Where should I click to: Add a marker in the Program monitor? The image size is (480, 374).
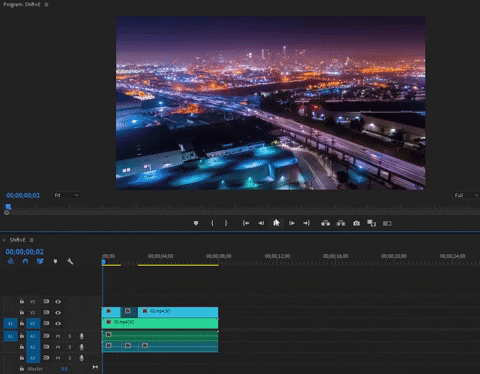(196, 223)
